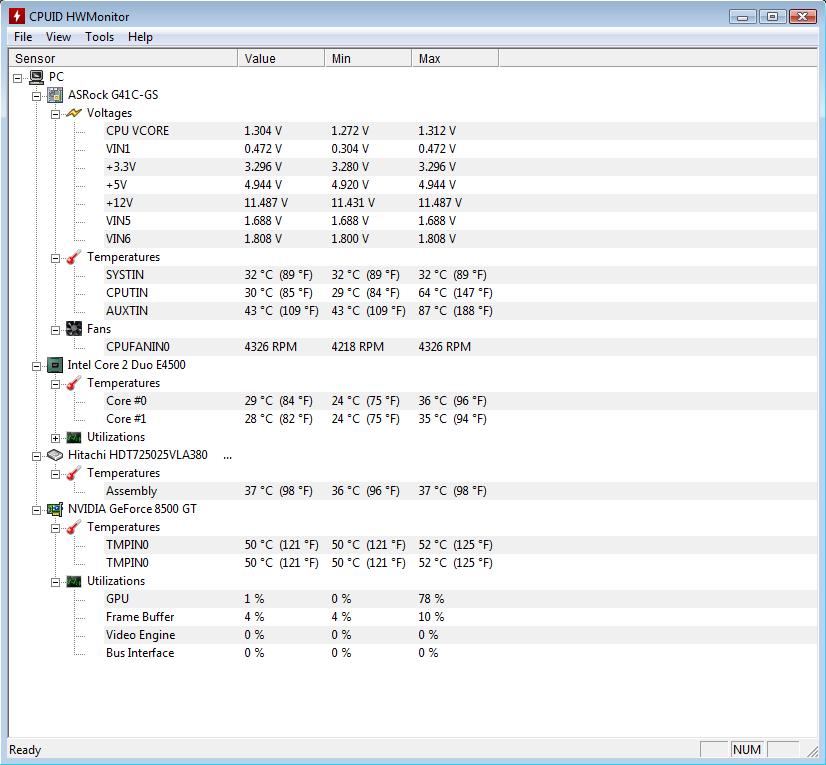Open the Help menu
The height and width of the screenshot is (765, 826).
pyautogui.click(x=140, y=37)
